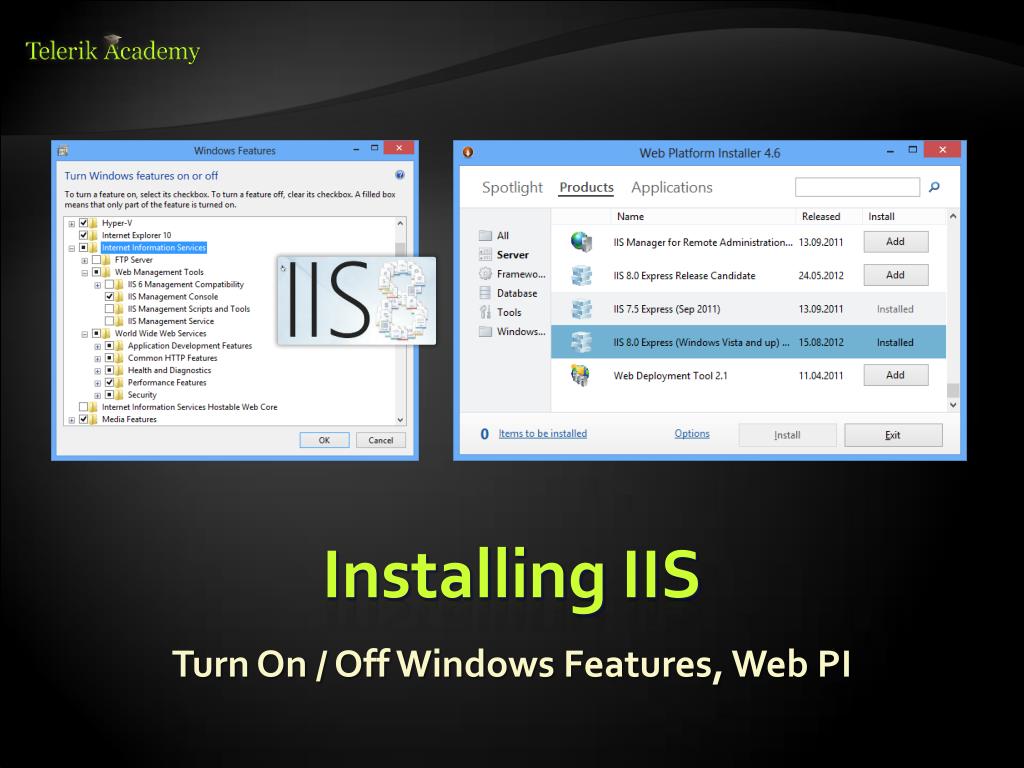The image size is (1024, 768).
Task: Select the IIS 7.5 Express (Sep 2011) row
Action: click(748, 309)
